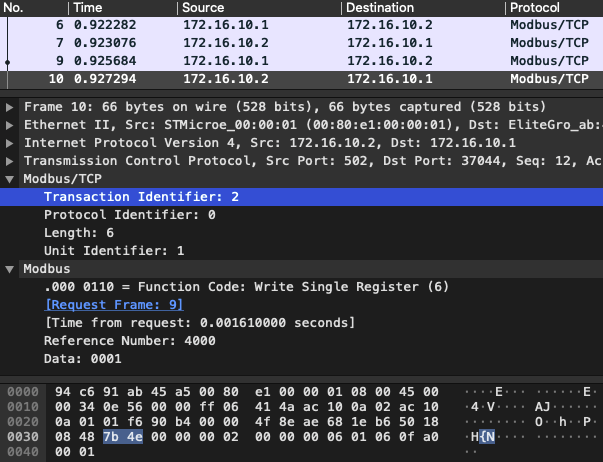Select the Protocol Identifier: 0 field
This screenshot has width=603, height=462.
302,215
